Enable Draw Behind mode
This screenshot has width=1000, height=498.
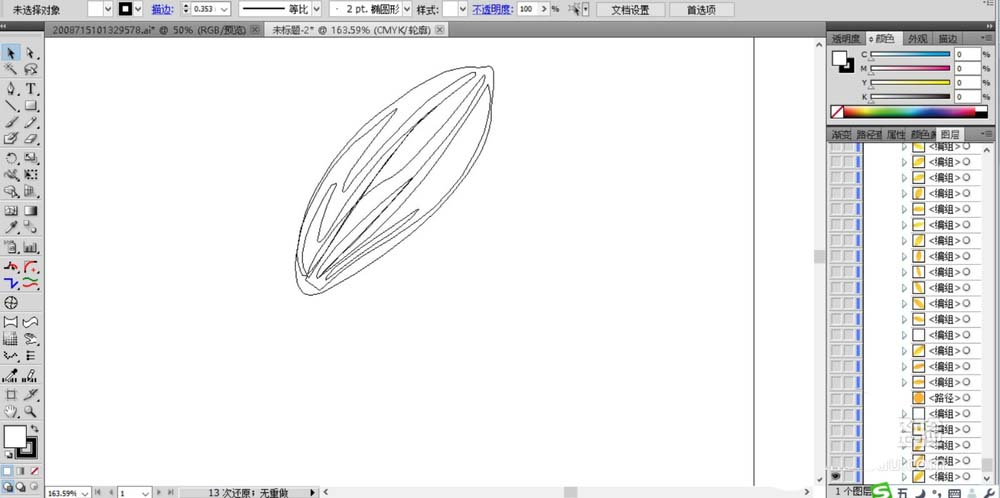(20, 487)
